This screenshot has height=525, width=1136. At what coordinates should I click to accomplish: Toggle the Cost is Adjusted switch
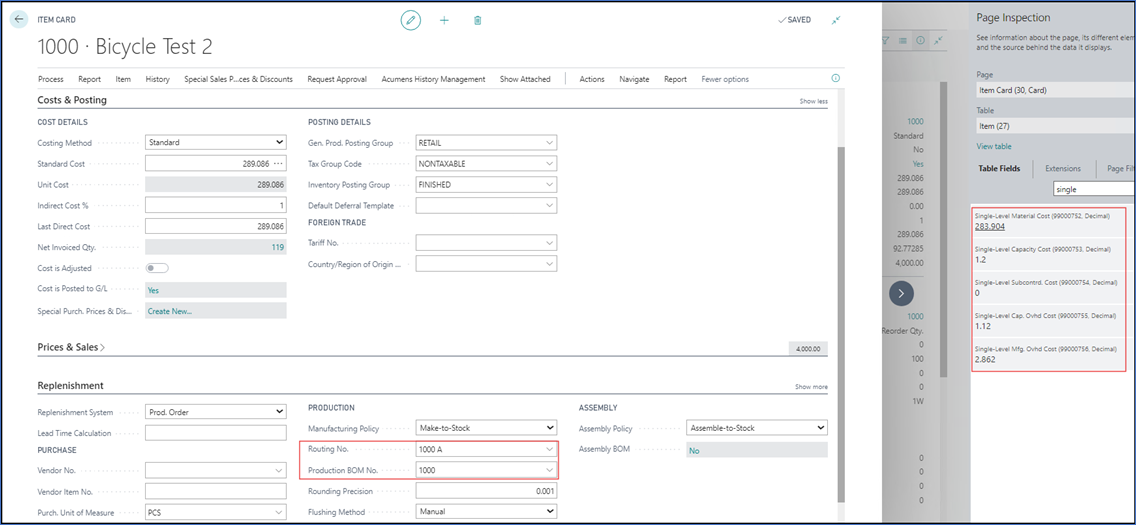click(x=157, y=268)
